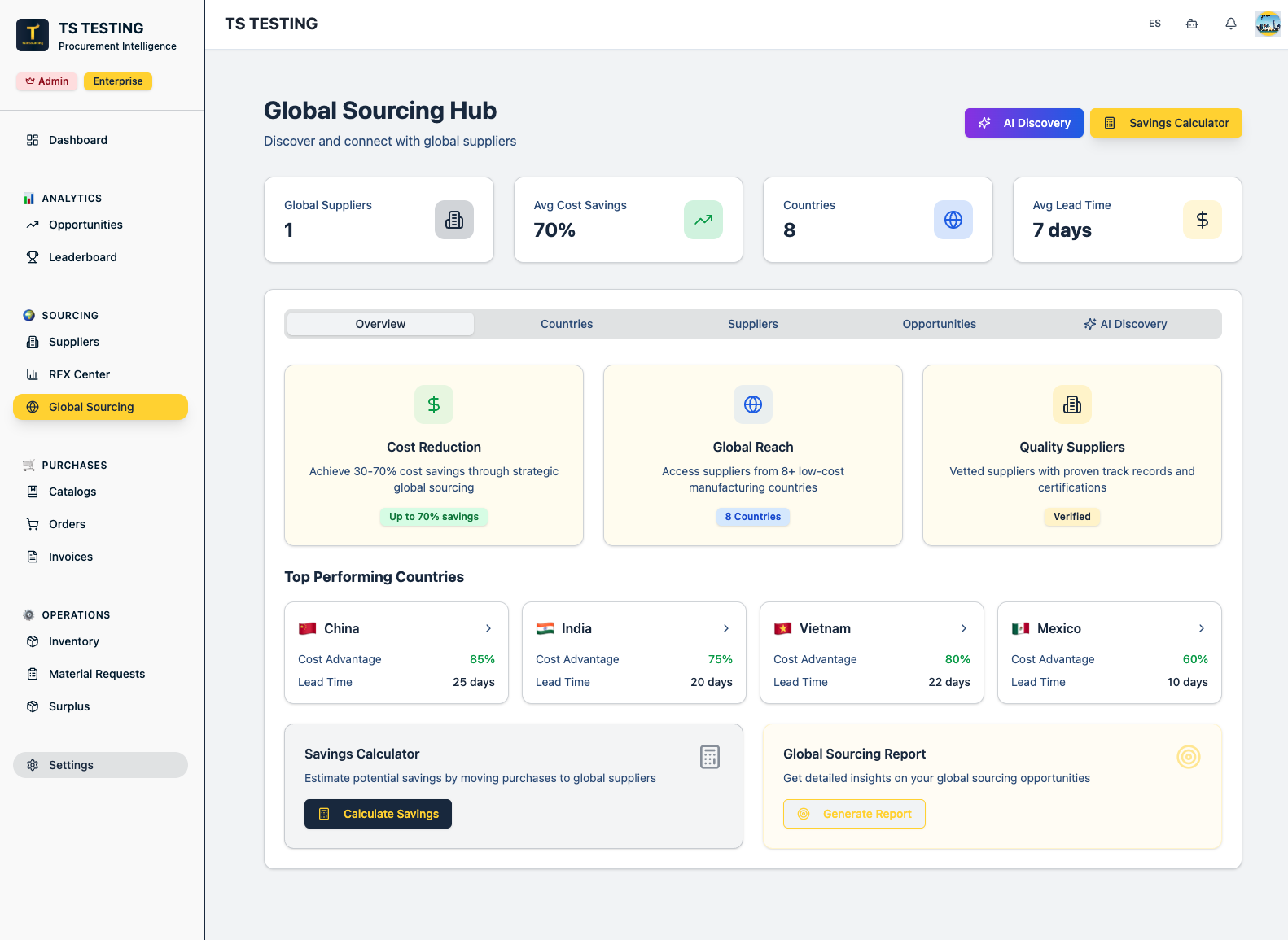The height and width of the screenshot is (940, 1288).
Task: Click the Verified badge
Action: tap(1072, 517)
